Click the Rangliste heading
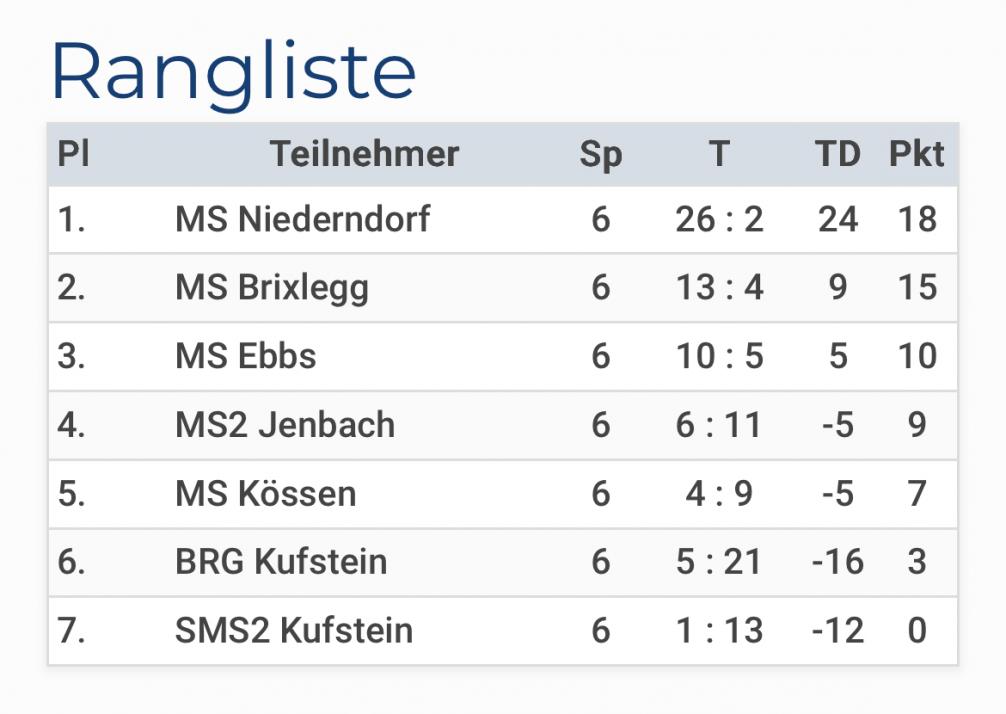The width and height of the screenshot is (1006, 714). point(233,70)
